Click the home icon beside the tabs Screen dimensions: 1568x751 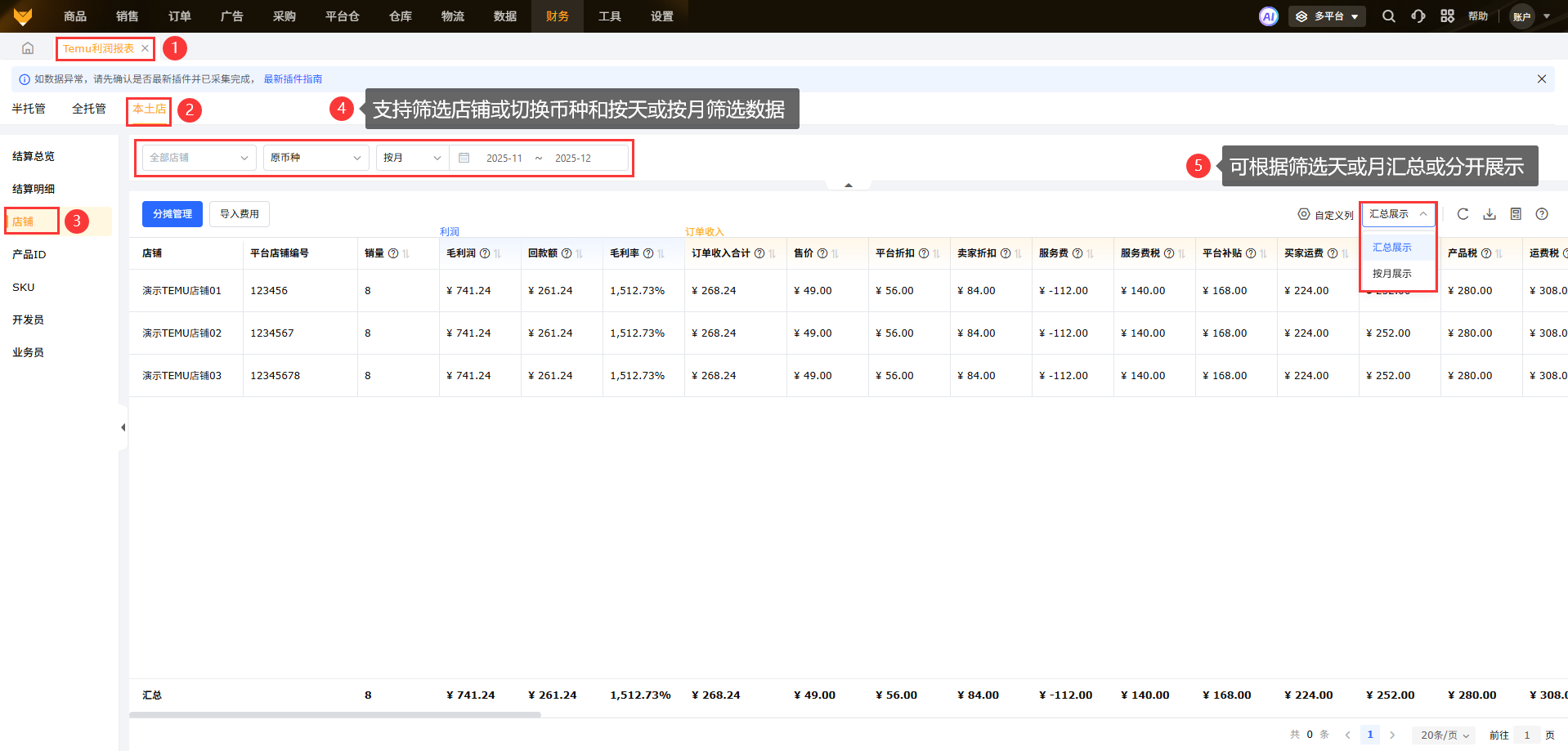click(28, 48)
